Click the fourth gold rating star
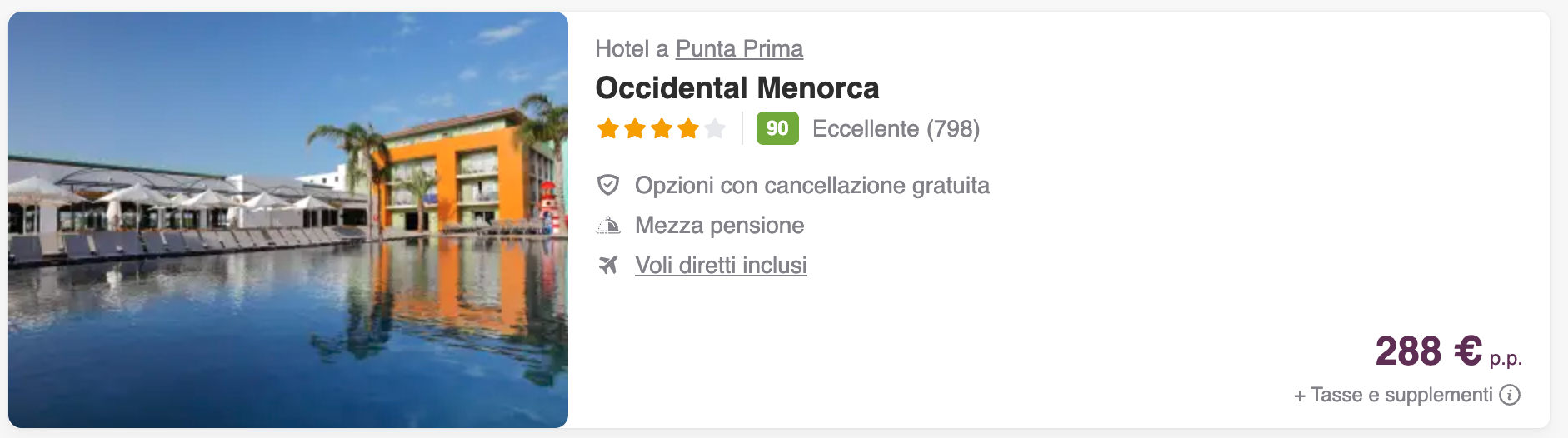Image resolution: width=1568 pixels, height=438 pixels. coord(688,129)
